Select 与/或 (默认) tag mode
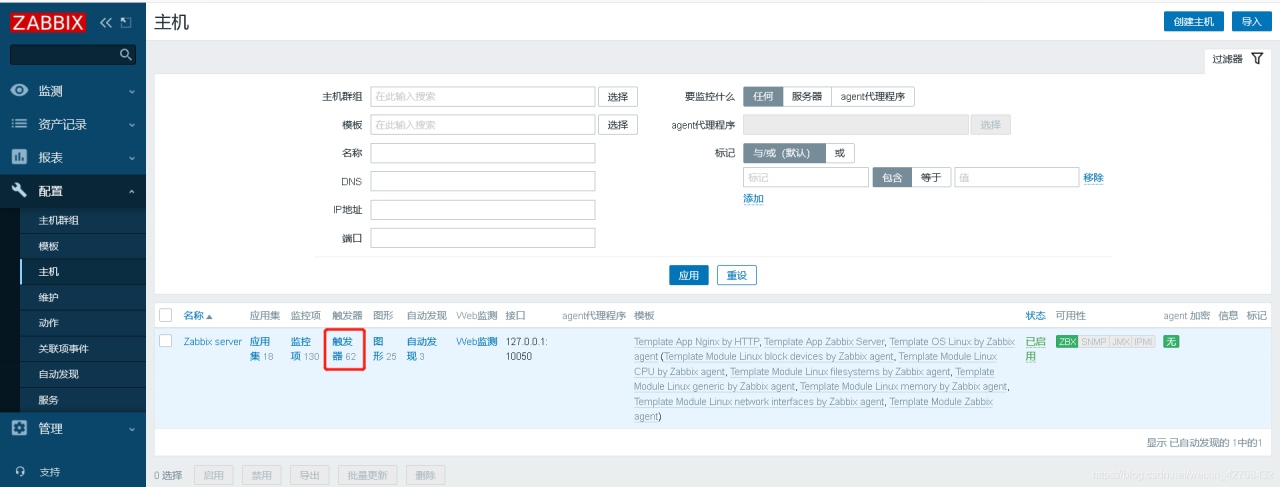Image resolution: width=1280 pixels, height=487 pixels. [x=785, y=153]
